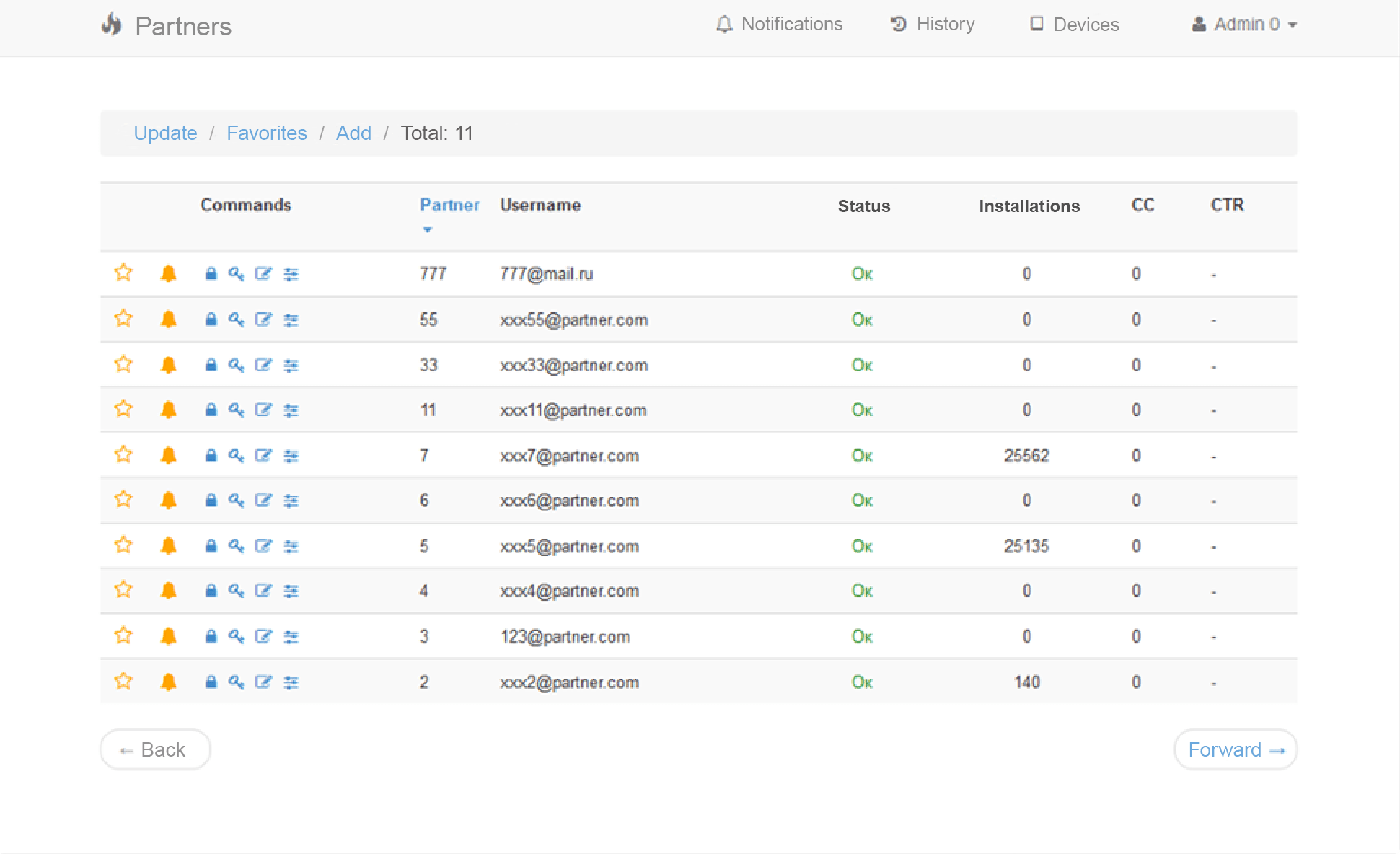Viewport: 1400px width, 854px height.
Task: Open the edit icon for partner 123@partner.com
Action: point(263,636)
